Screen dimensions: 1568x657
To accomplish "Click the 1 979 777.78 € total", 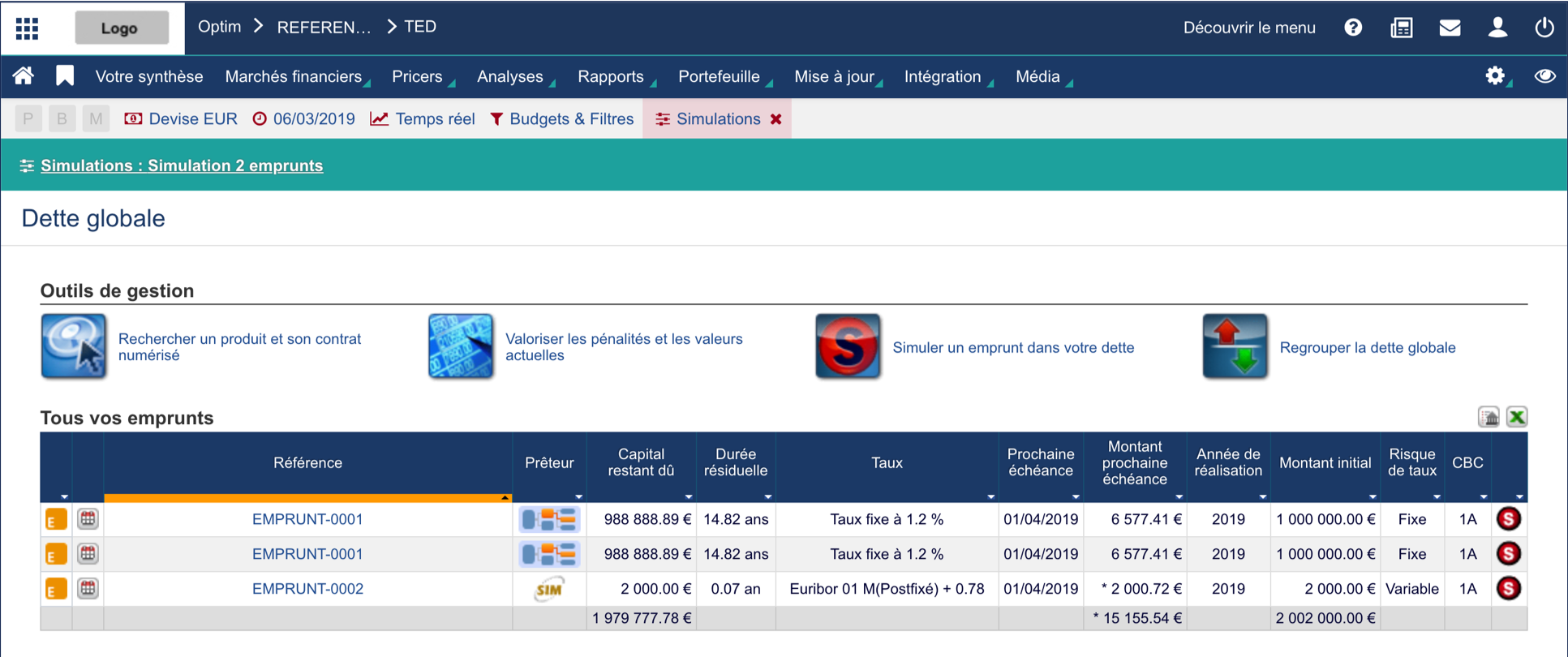I will pos(642,618).
